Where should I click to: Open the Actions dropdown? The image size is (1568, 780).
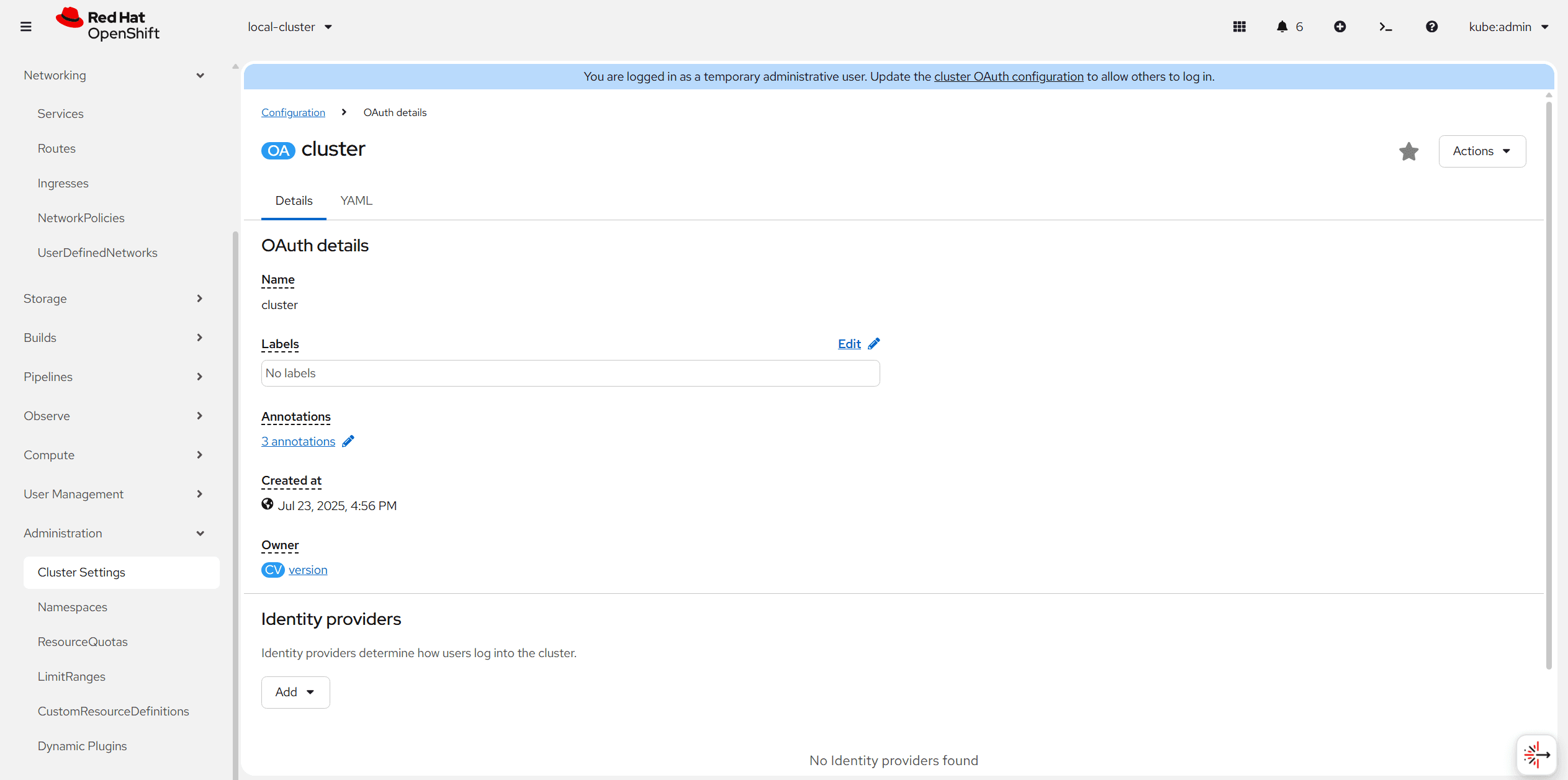(x=1482, y=151)
